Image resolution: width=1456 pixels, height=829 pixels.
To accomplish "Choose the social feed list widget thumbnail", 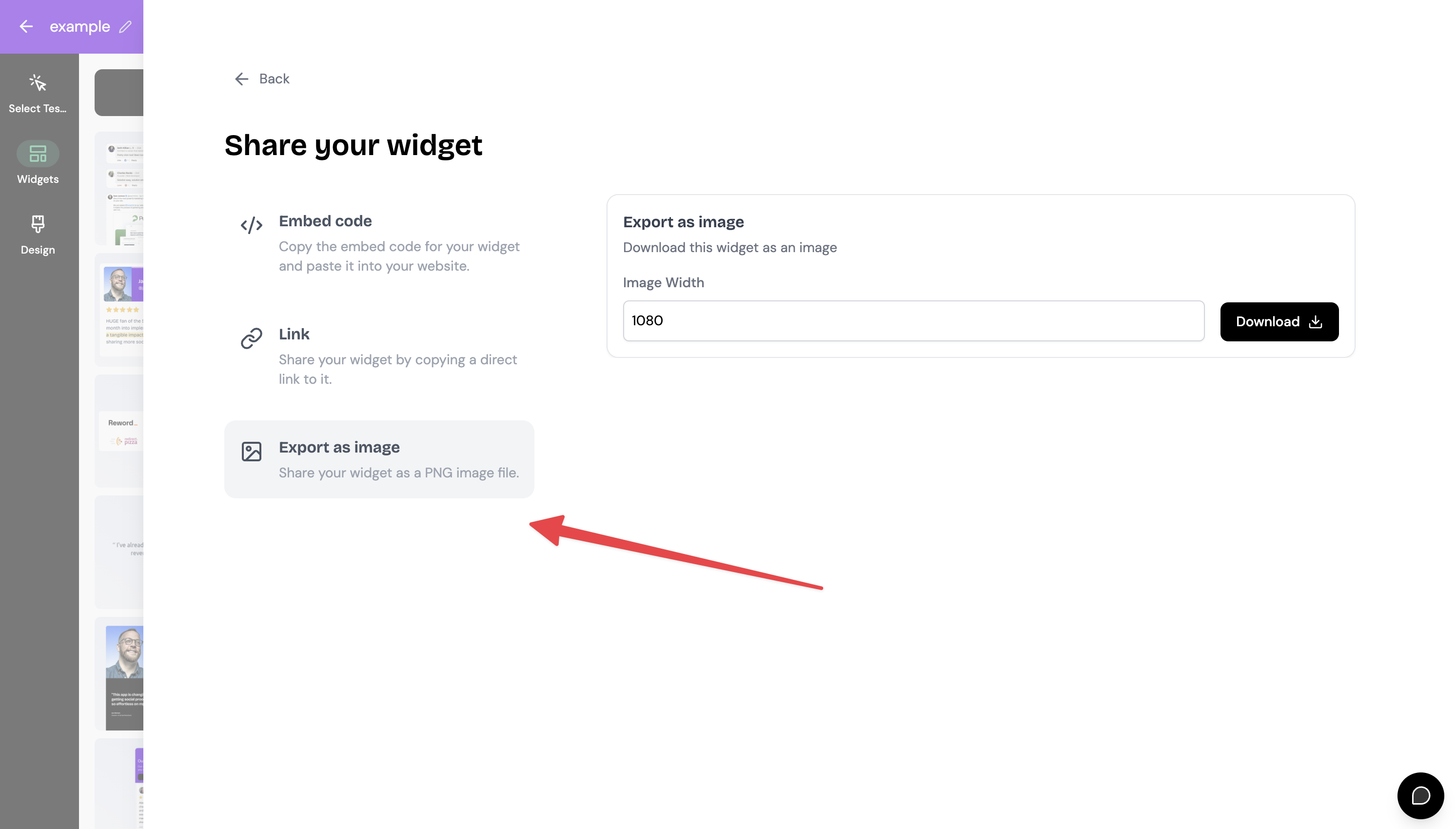I will pos(119,188).
